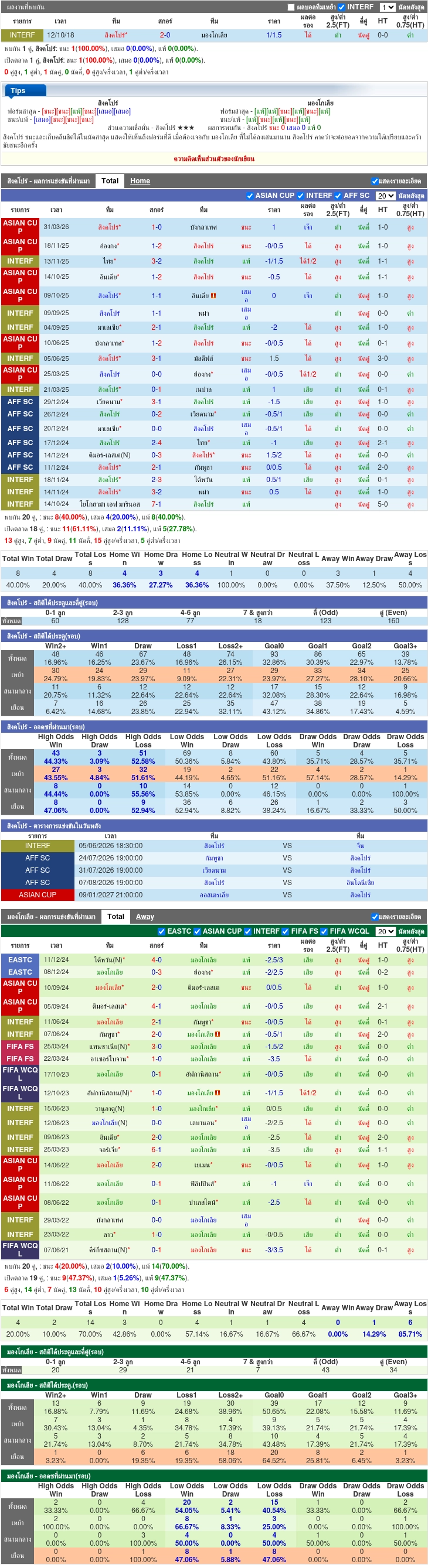Click red card icon in 12/10/23 มองโกเลีย row
Viewport: 428px width, 1568px height.
click(x=218, y=1092)
